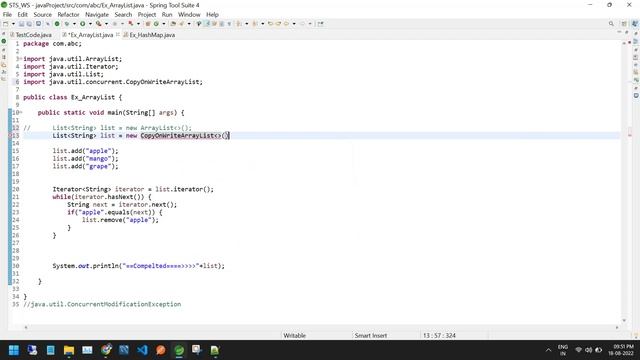Click the Save All toolbar icon
640x360 pixels.
pos(29,24)
